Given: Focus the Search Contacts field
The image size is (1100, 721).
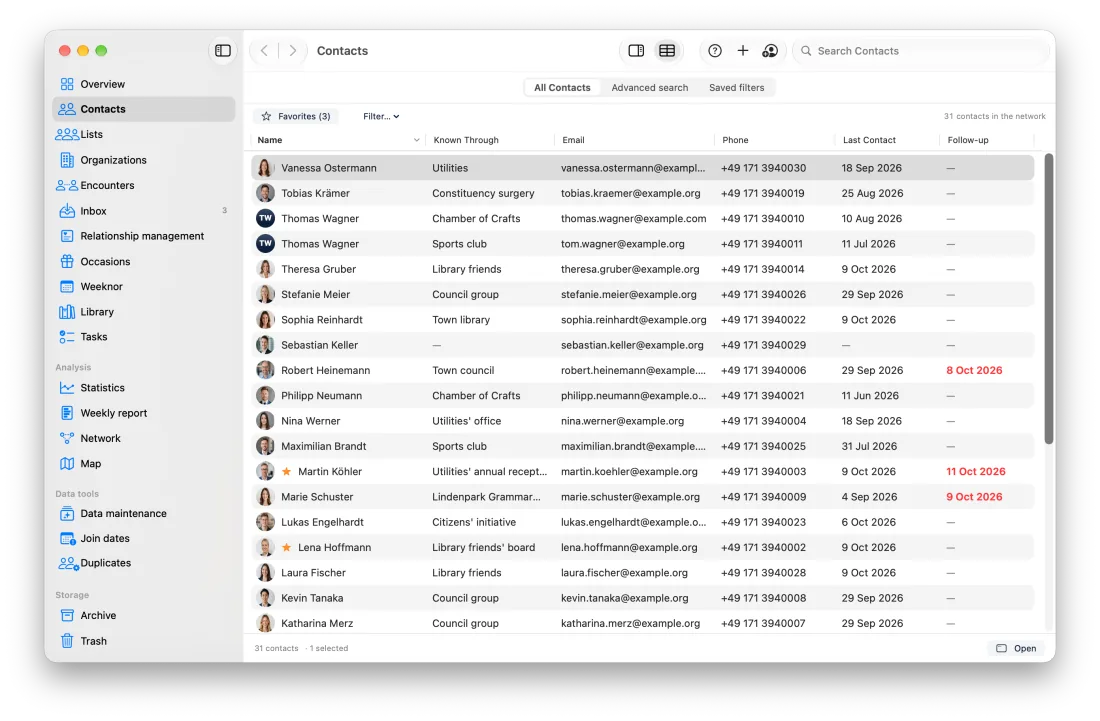Looking at the screenshot, I should point(923,50).
